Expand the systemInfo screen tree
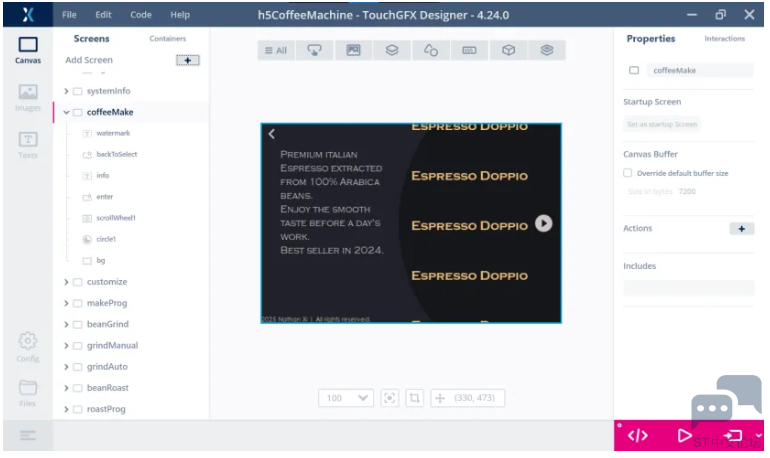 pyautogui.click(x=66, y=91)
